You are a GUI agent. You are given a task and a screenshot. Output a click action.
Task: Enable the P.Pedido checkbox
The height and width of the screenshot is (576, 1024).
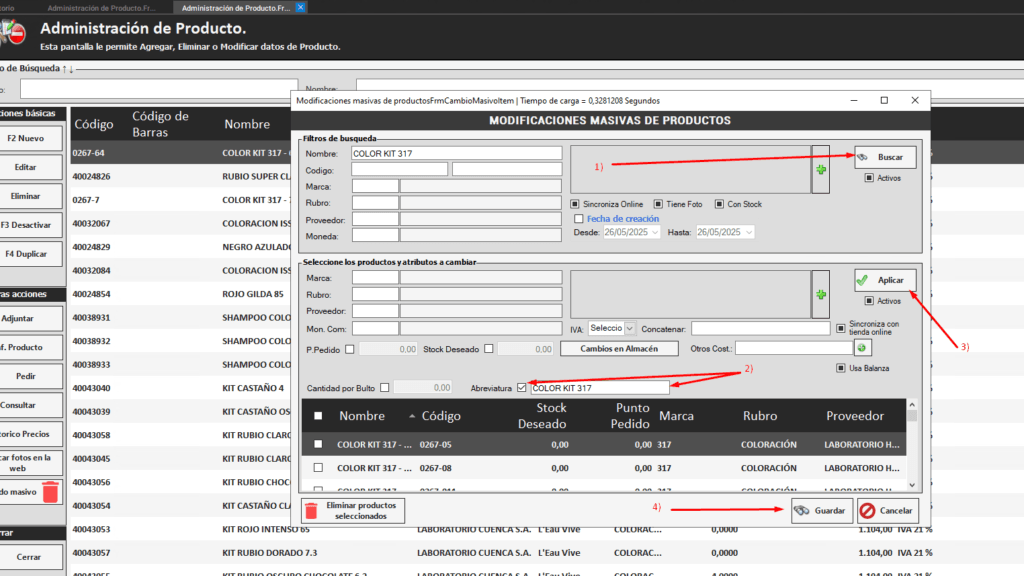click(x=350, y=349)
